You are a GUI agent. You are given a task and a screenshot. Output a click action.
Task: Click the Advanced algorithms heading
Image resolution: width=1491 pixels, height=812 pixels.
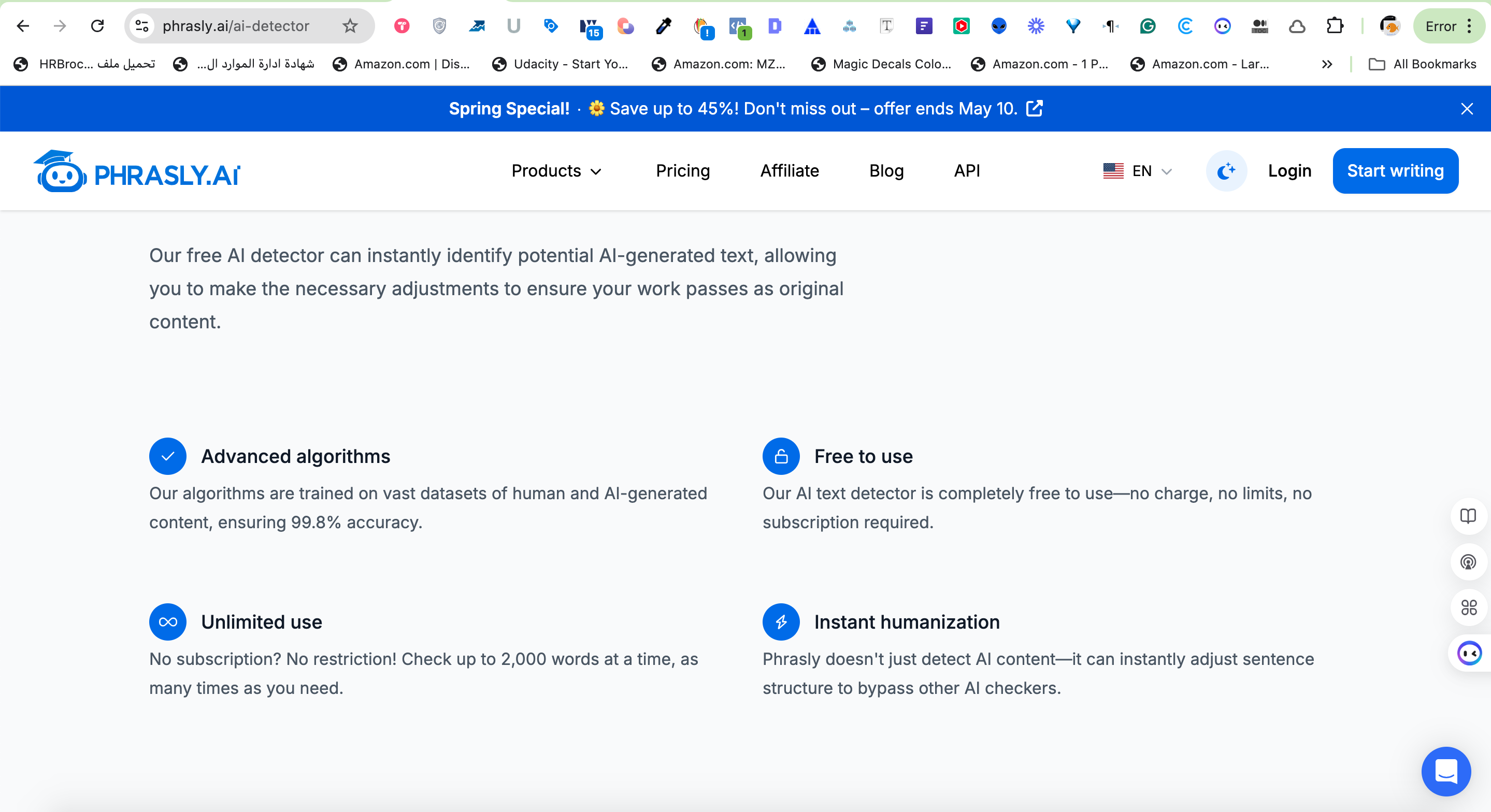pyautogui.click(x=296, y=456)
